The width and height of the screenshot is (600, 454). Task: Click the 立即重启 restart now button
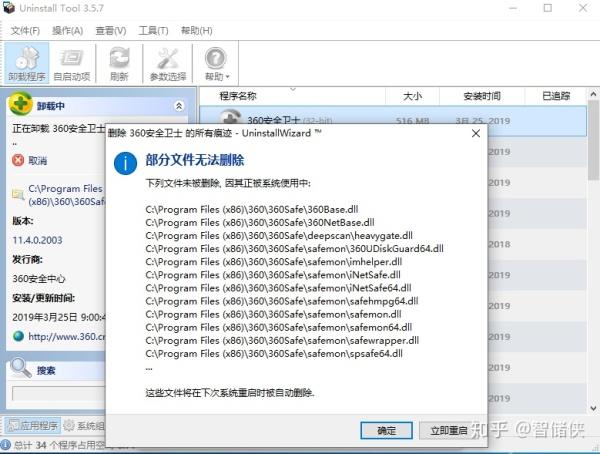tap(448, 431)
